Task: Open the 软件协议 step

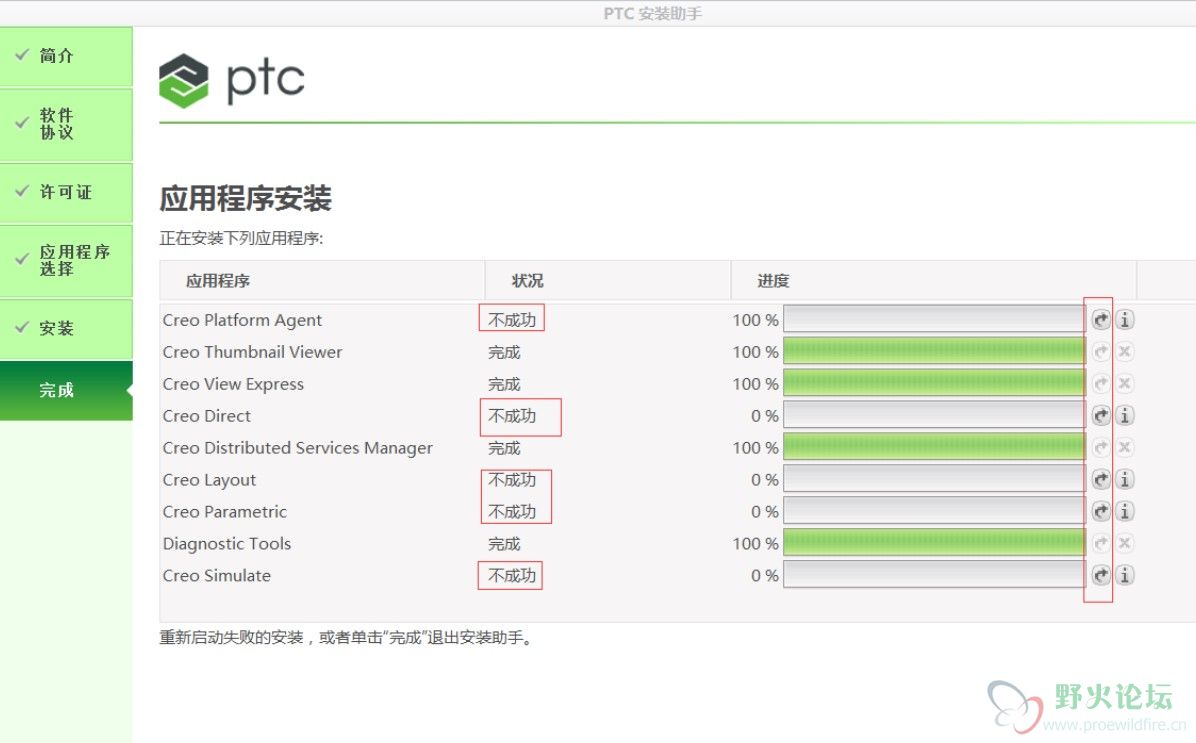Action: (66, 124)
